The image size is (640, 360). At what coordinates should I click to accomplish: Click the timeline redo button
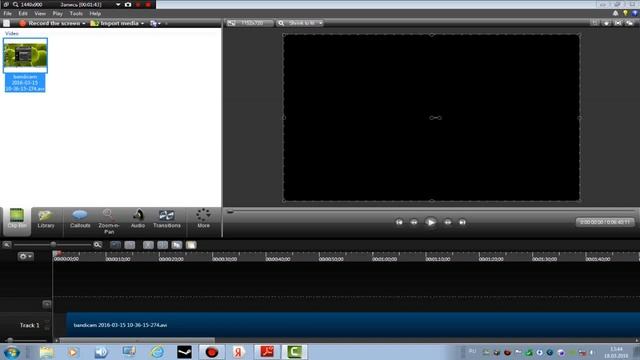pyautogui.click(x=130, y=245)
